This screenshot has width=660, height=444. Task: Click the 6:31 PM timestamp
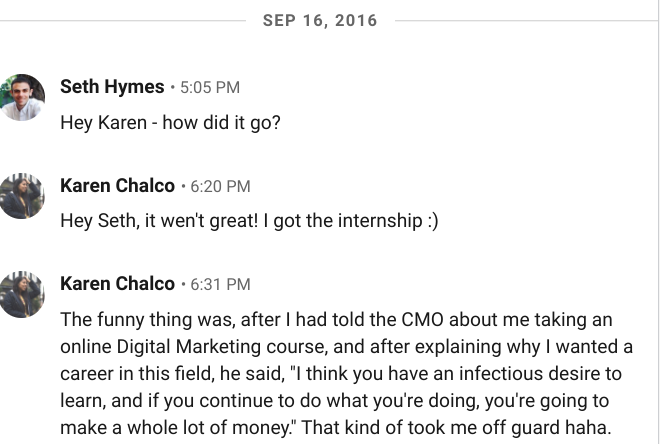(x=220, y=286)
